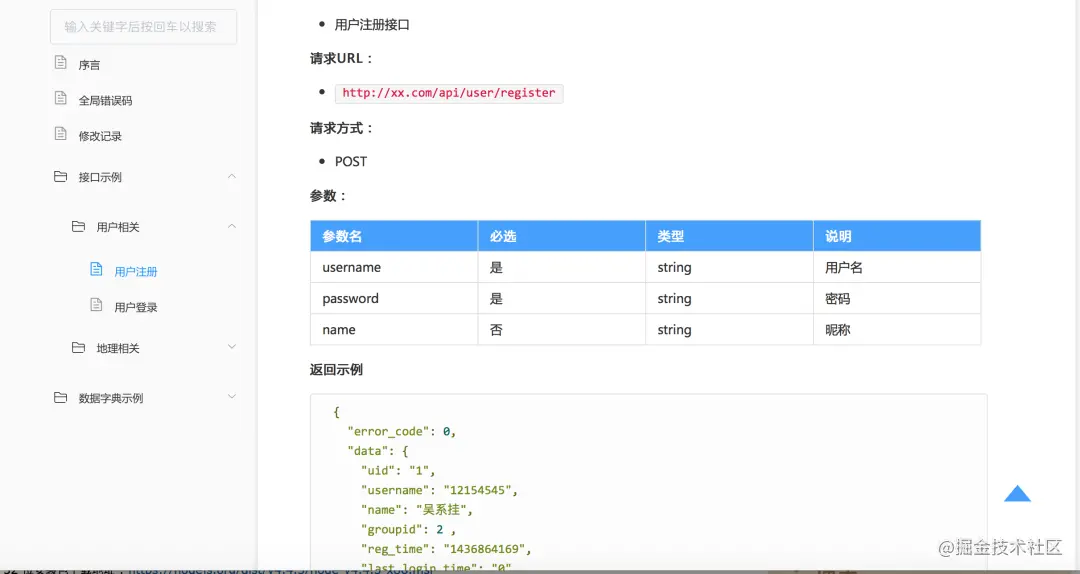Click the register API URL code
The image size is (1080, 574).
(x=449, y=93)
